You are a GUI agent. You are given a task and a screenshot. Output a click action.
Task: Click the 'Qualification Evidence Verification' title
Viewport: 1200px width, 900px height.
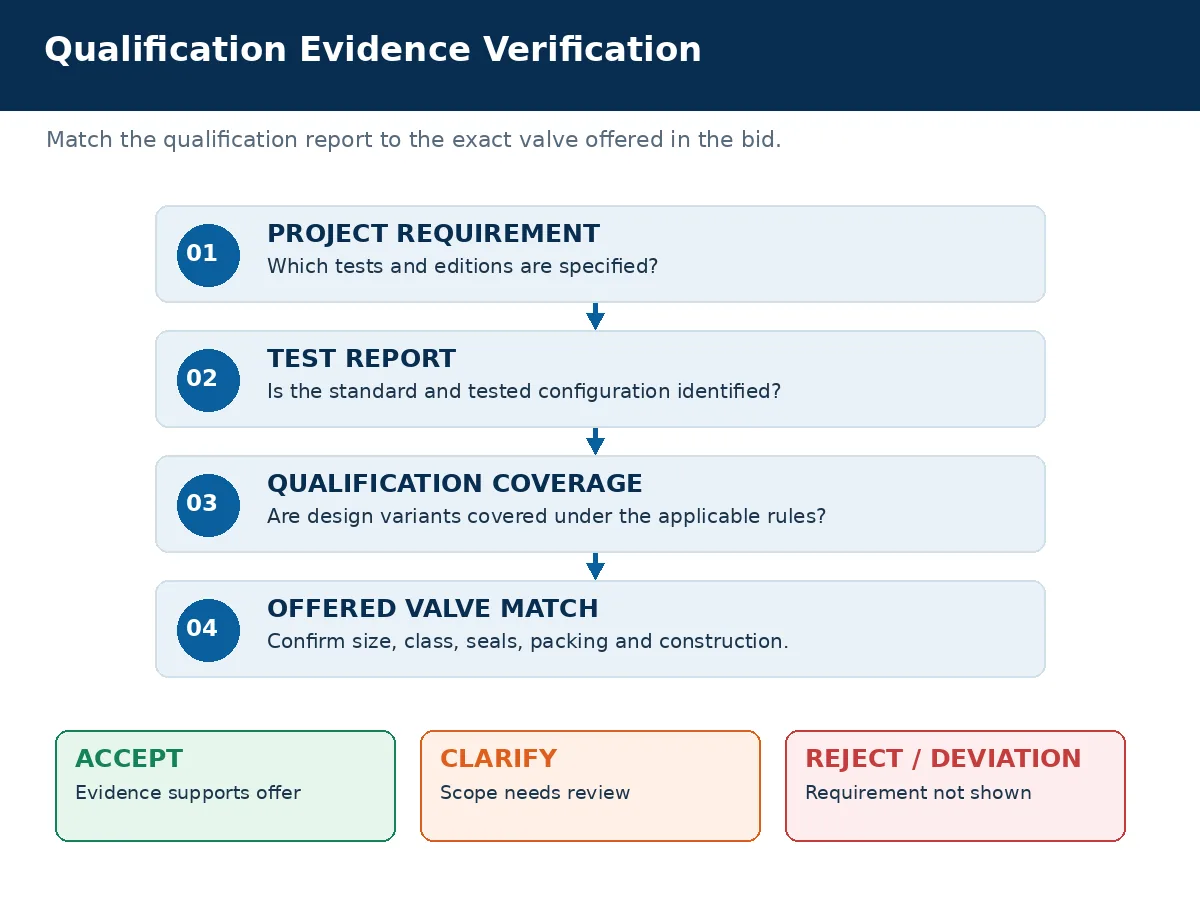click(x=373, y=50)
